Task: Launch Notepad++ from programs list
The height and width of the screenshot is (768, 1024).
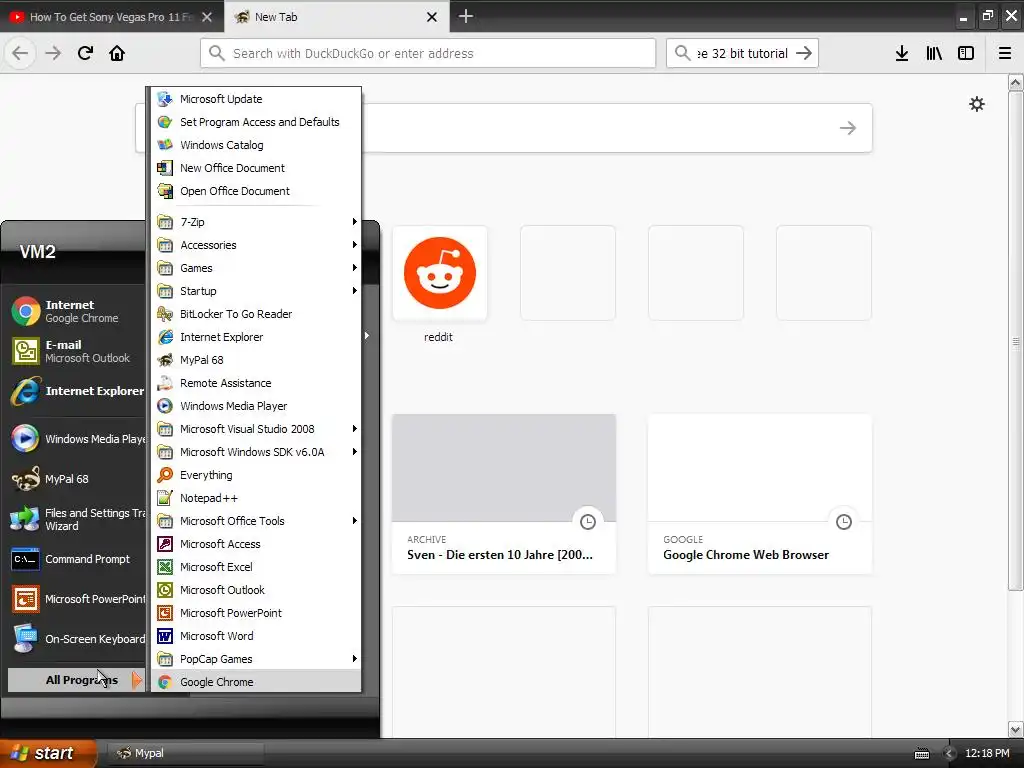Action: [256, 498]
